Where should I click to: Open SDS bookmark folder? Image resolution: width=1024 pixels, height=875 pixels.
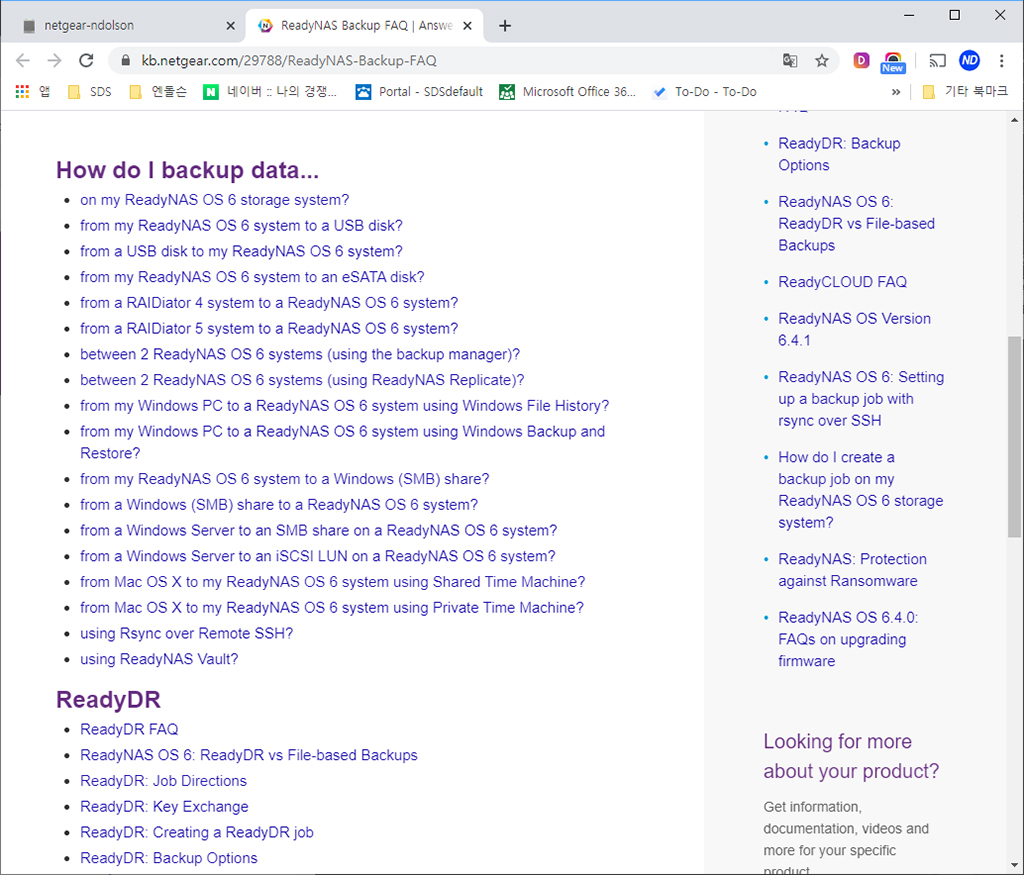[x=89, y=91]
